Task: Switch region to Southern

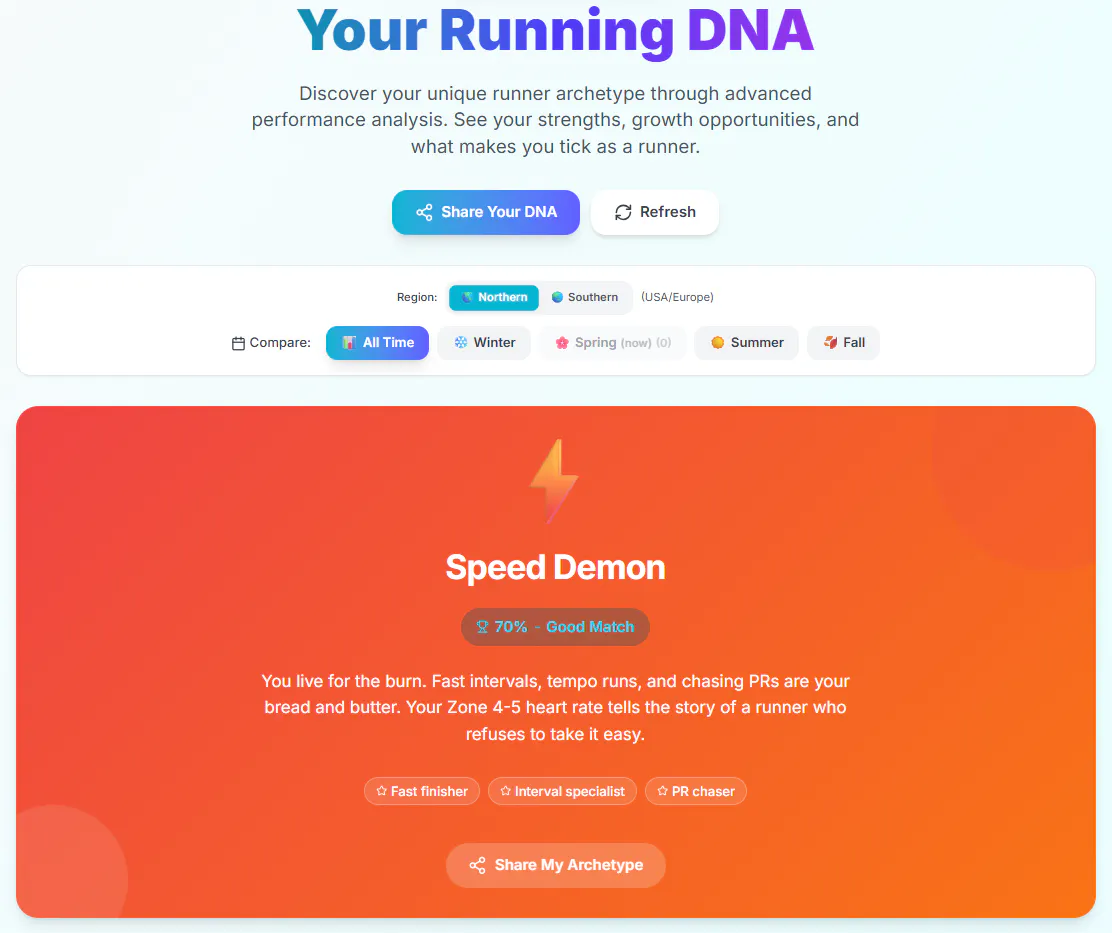Action: (x=585, y=297)
